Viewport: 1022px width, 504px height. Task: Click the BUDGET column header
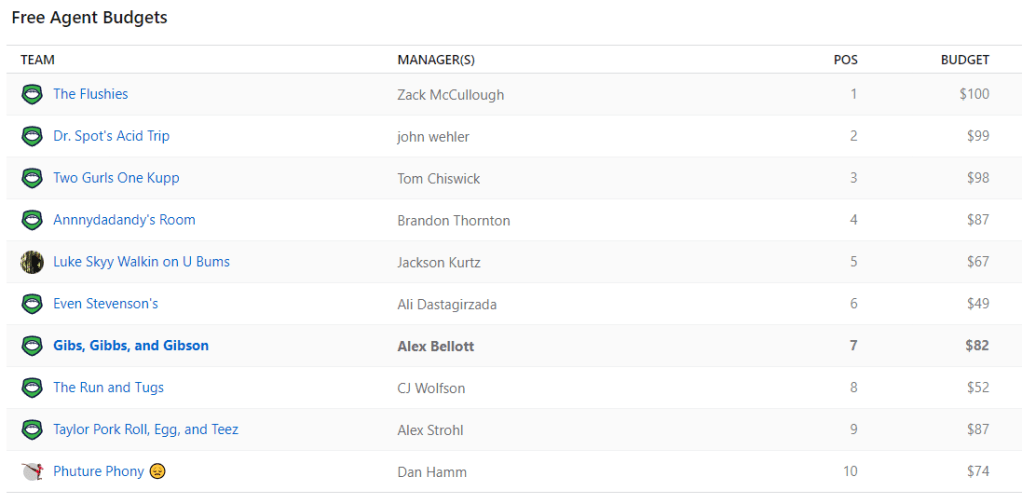[x=964, y=60]
